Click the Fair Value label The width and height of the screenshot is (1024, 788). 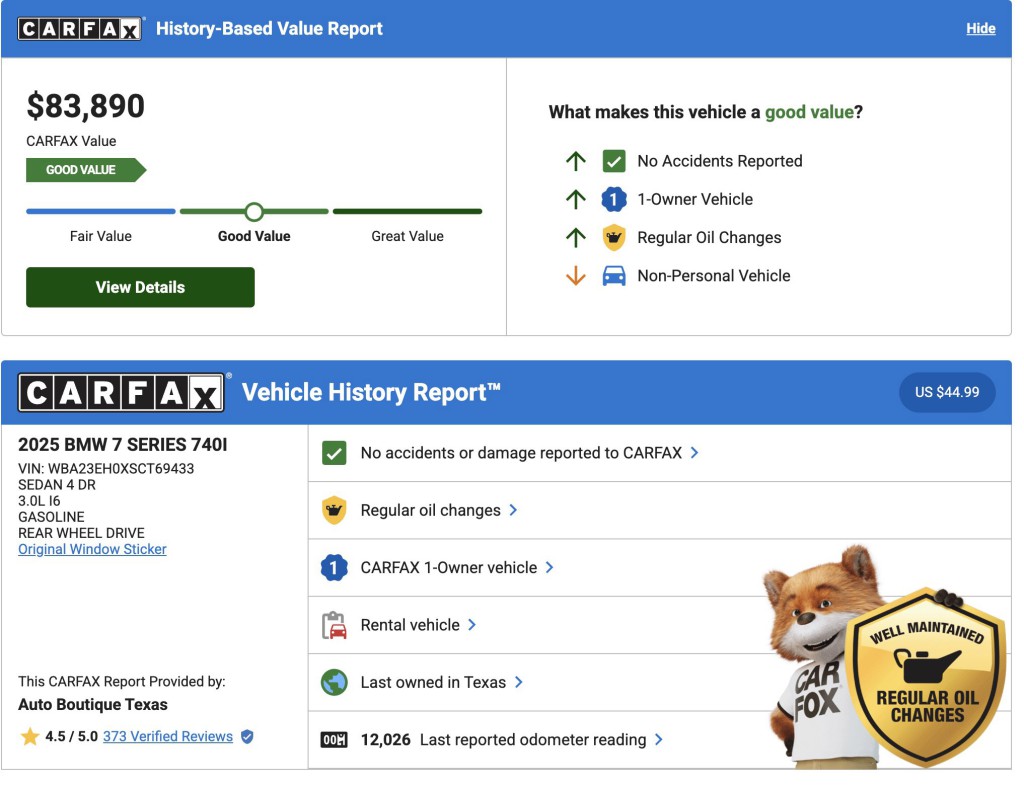[101, 236]
